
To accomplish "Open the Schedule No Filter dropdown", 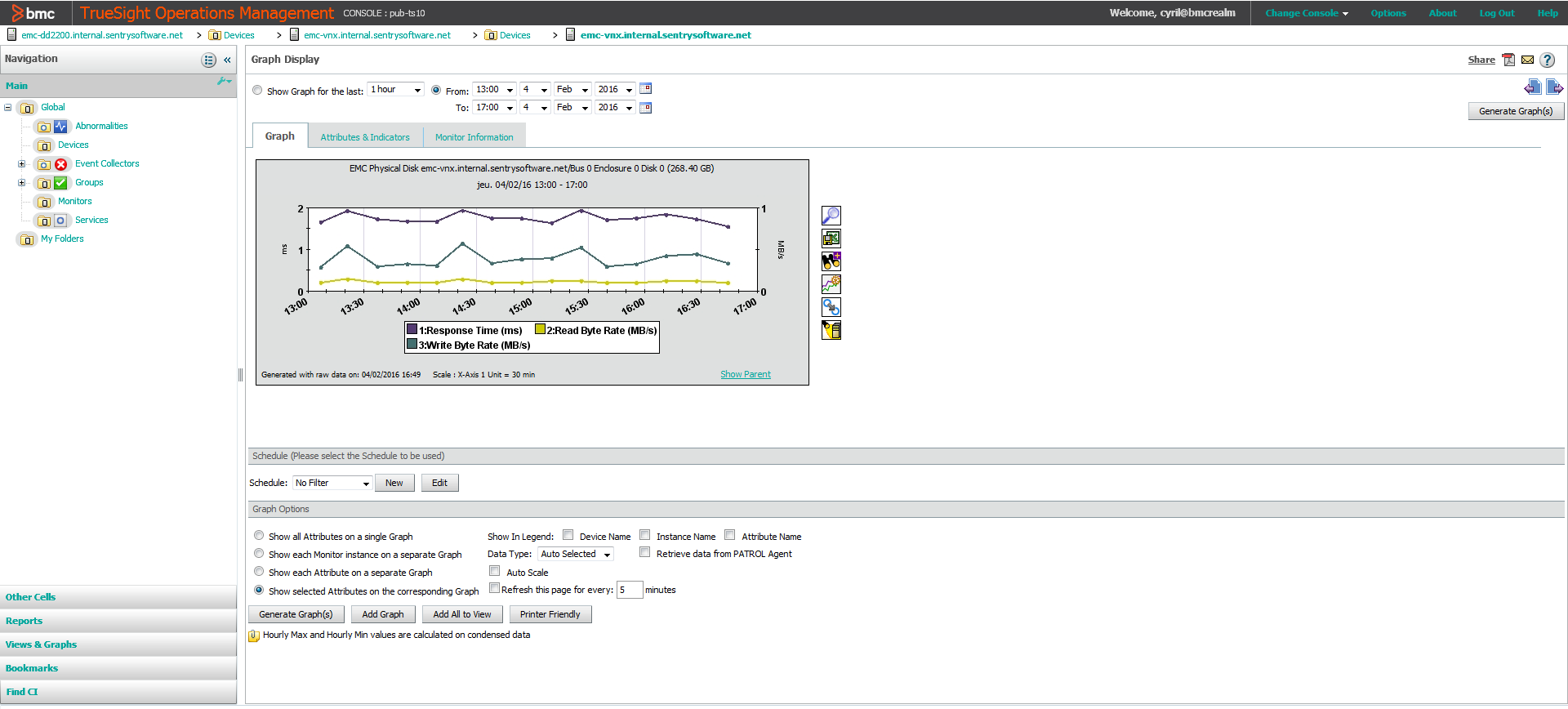I will point(332,484).
